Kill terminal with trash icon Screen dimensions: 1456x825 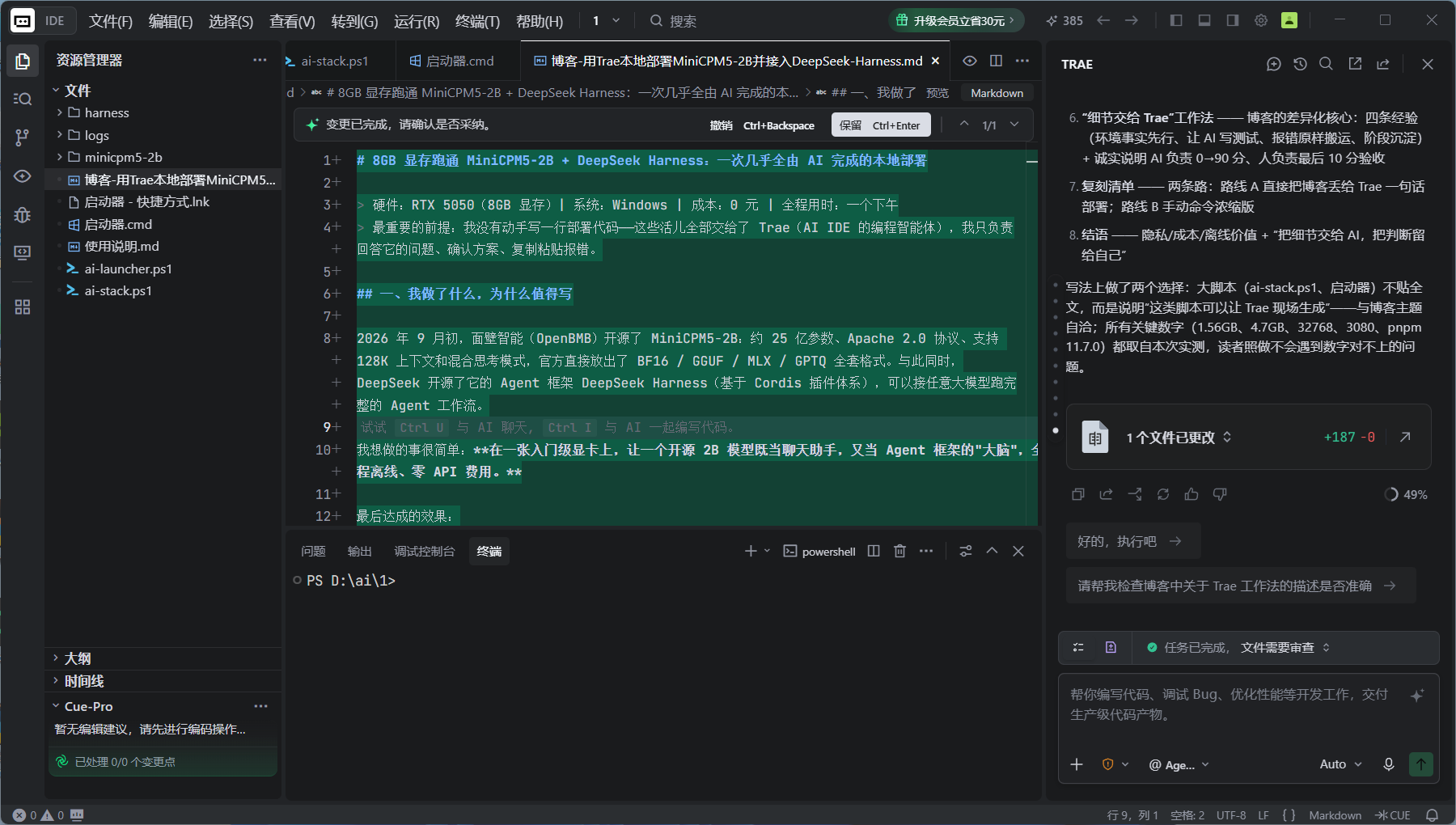[x=899, y=551]
